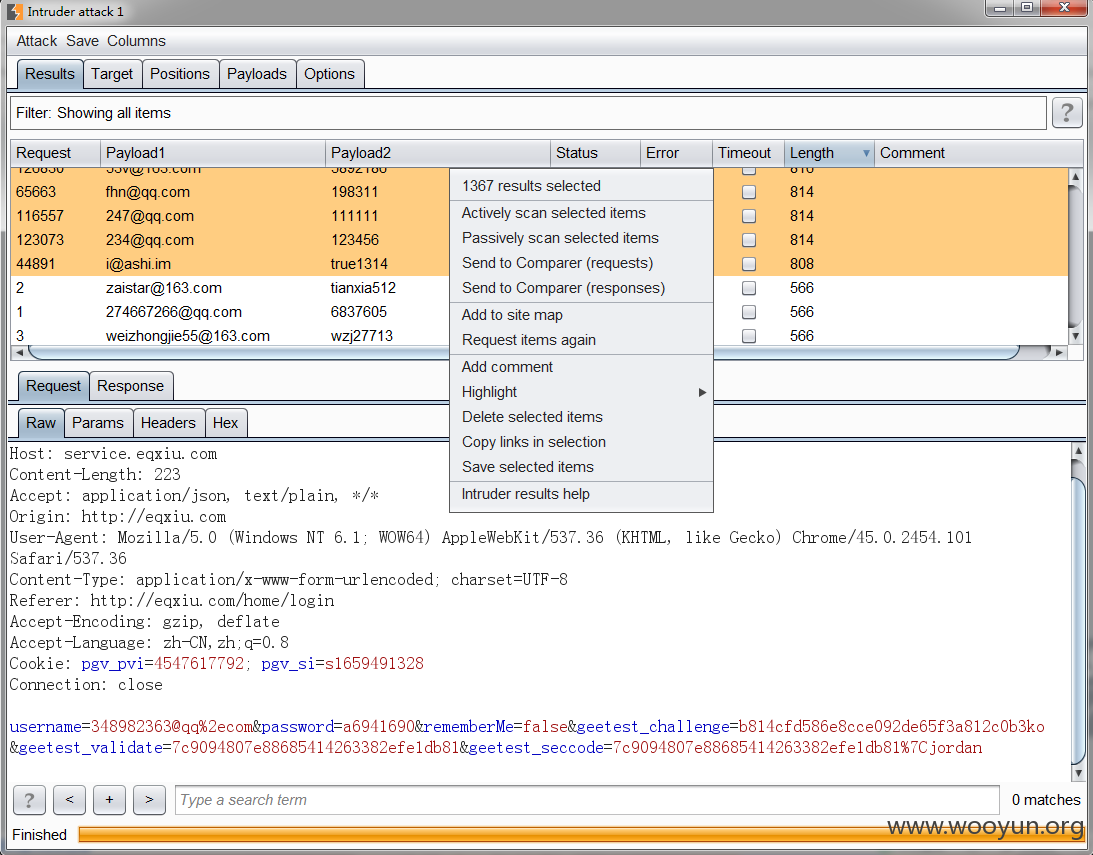Choose Add to site map
Viewport: 1093px width, 855px height.
(581, 315)
